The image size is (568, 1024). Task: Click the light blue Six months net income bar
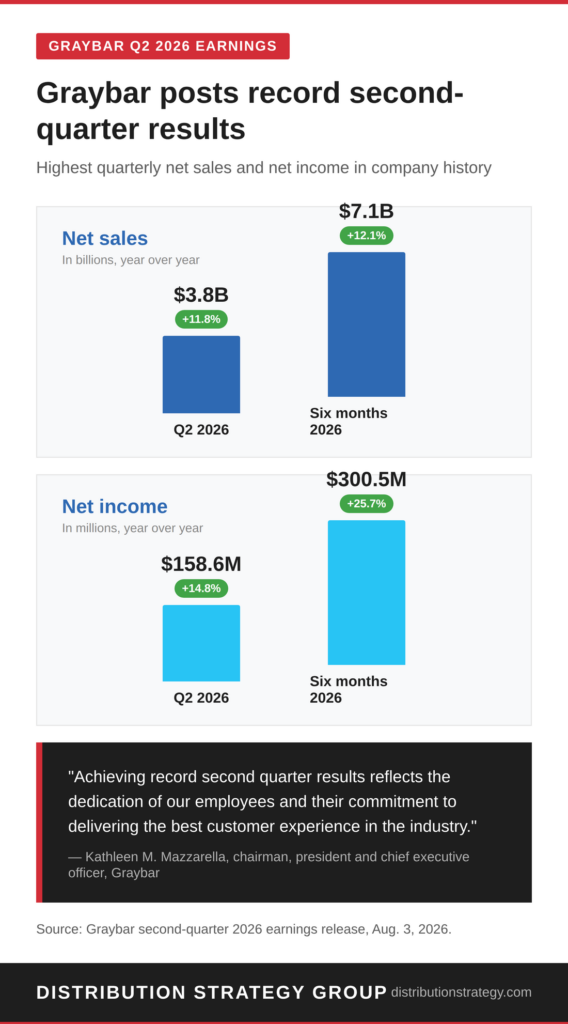point(366,592)
